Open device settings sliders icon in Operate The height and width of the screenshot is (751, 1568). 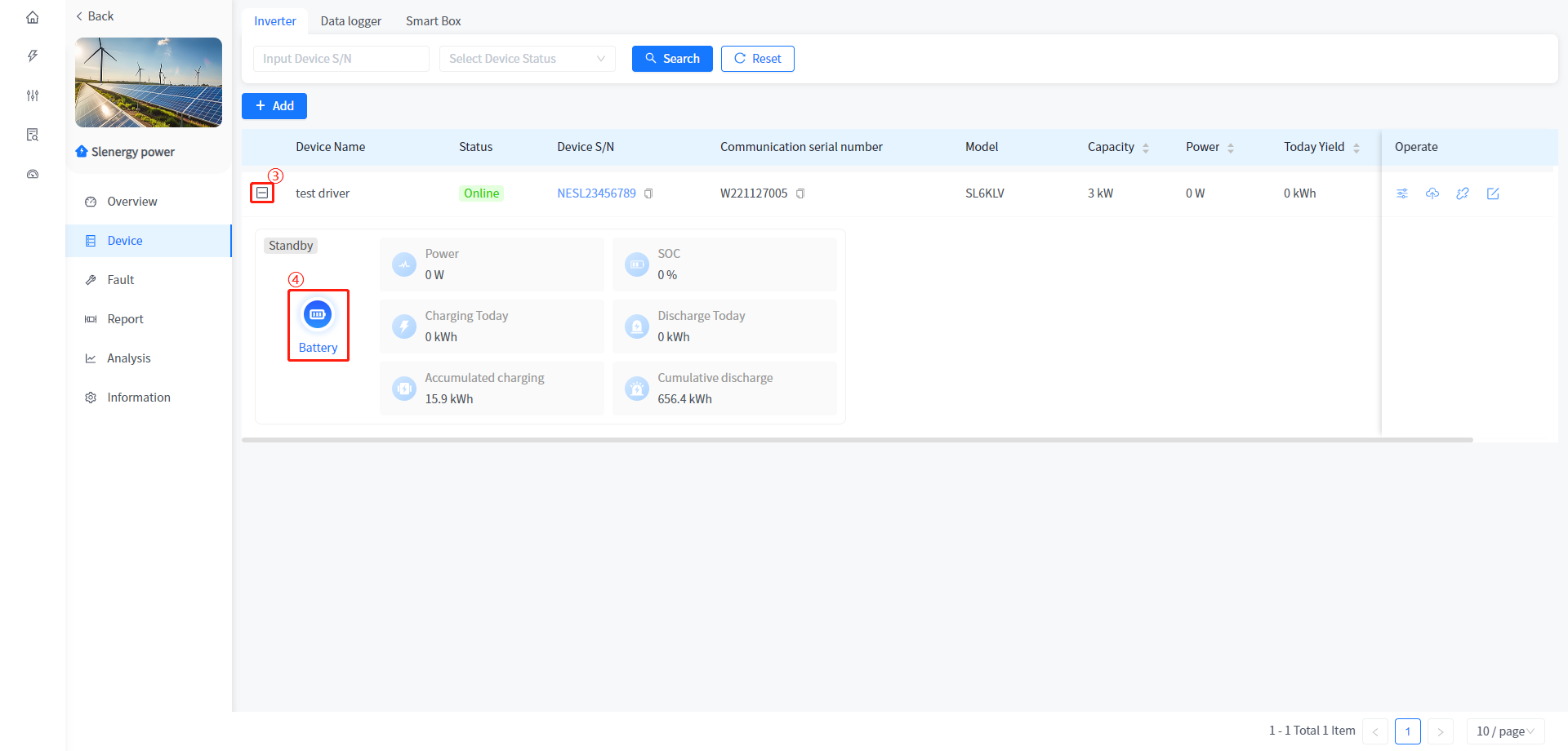tap(1402, 193)
